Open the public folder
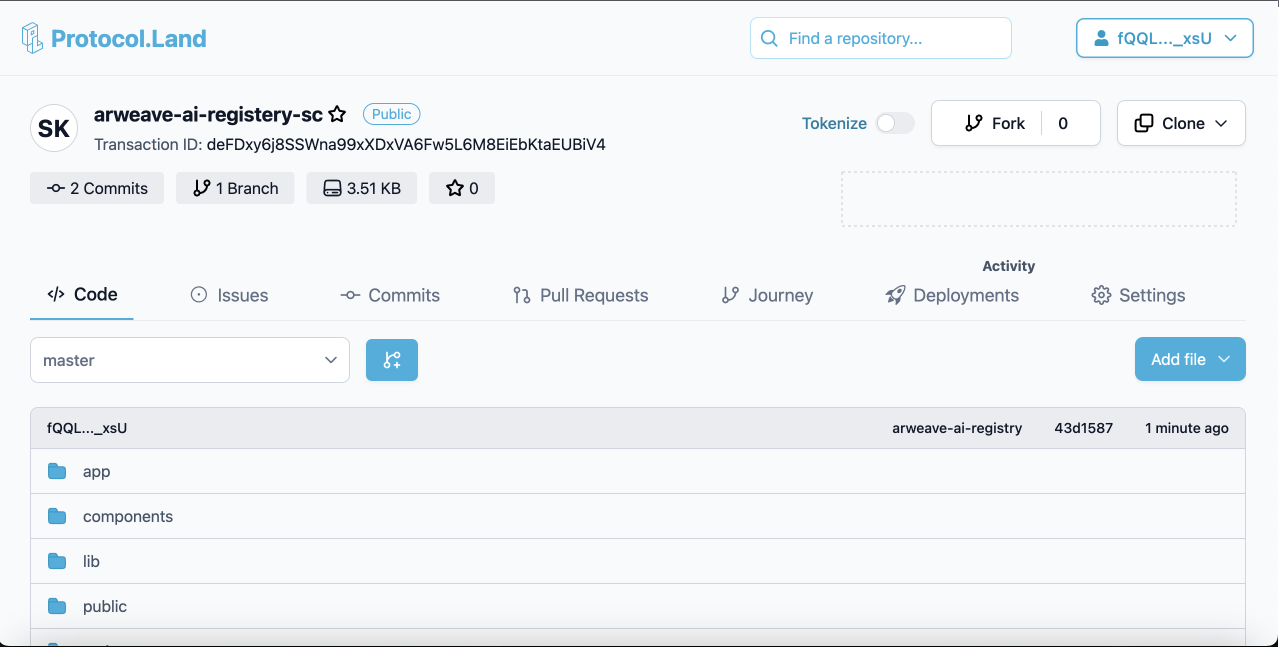This screenshot has width=1279, height=647. [105, 606]
